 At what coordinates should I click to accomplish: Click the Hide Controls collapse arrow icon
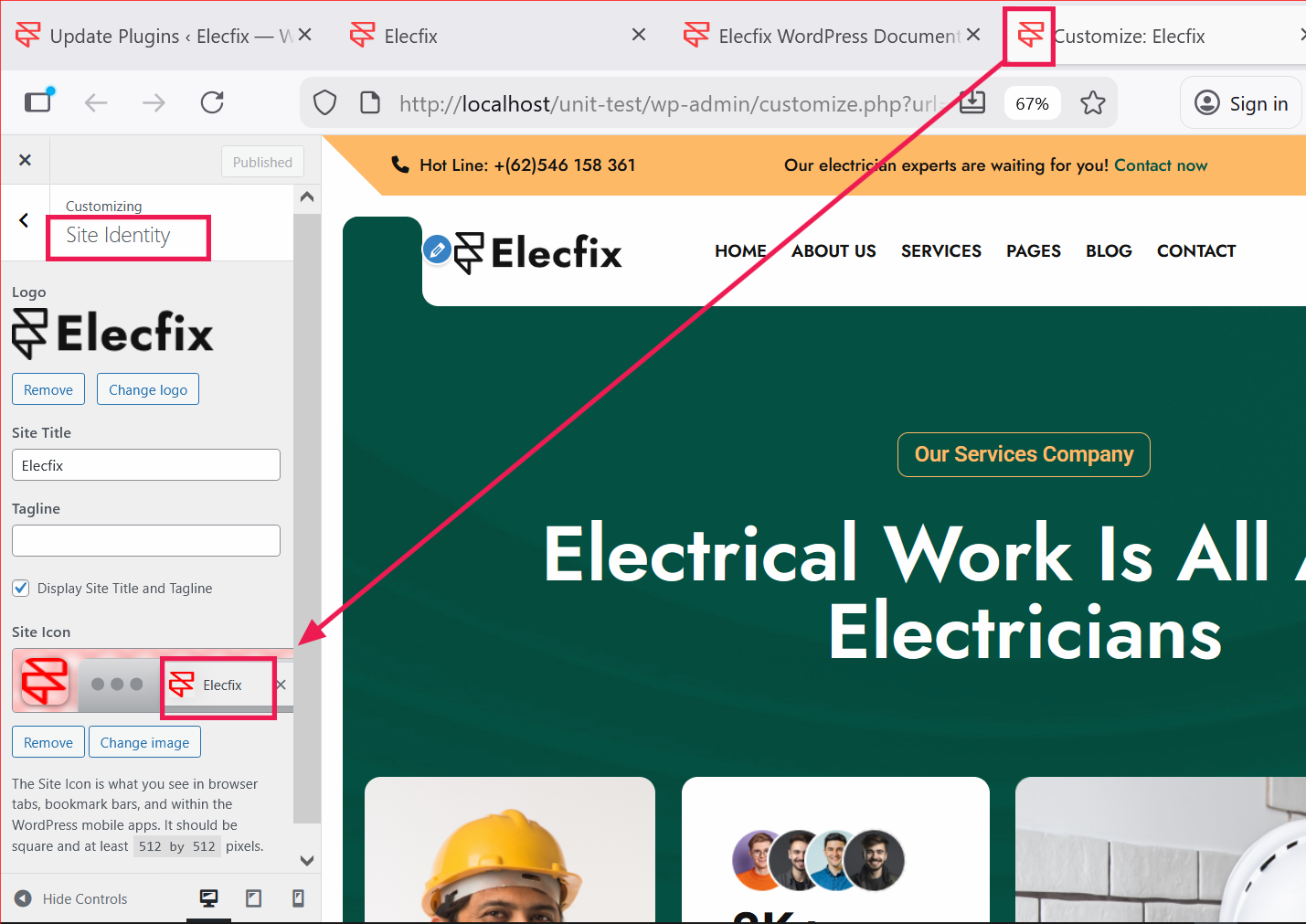point(24,898)
